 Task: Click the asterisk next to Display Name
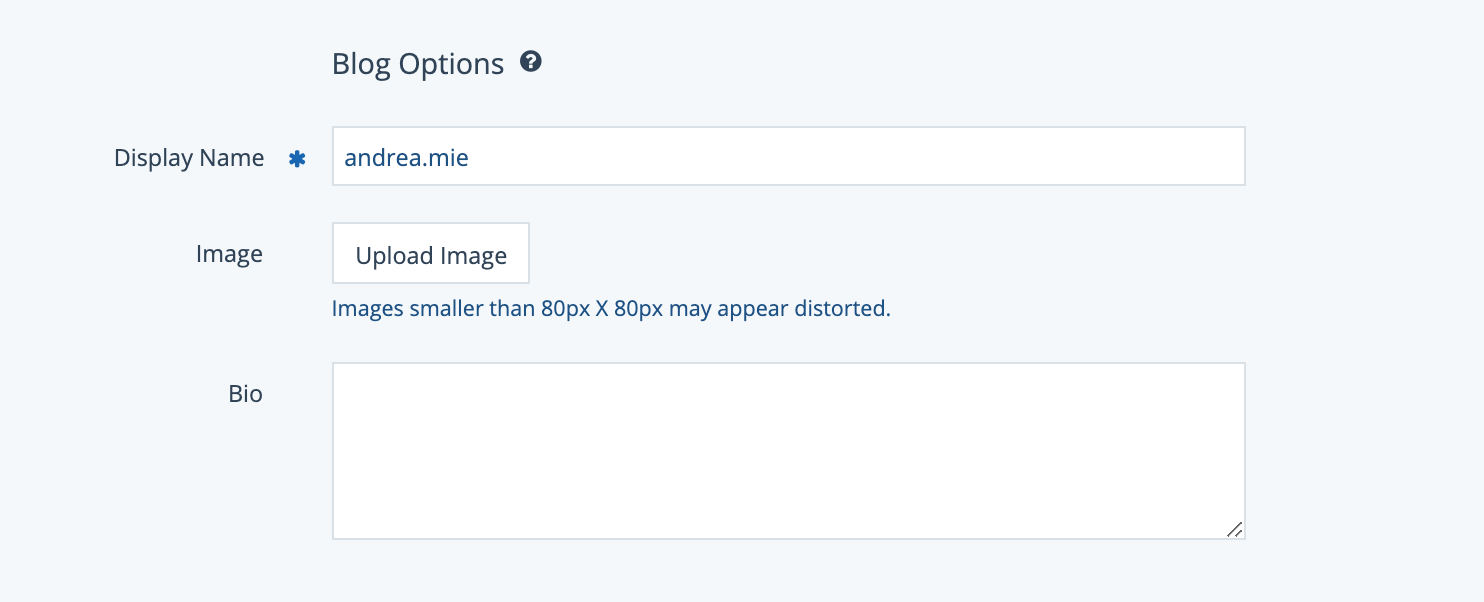click(x=297, y=158)
